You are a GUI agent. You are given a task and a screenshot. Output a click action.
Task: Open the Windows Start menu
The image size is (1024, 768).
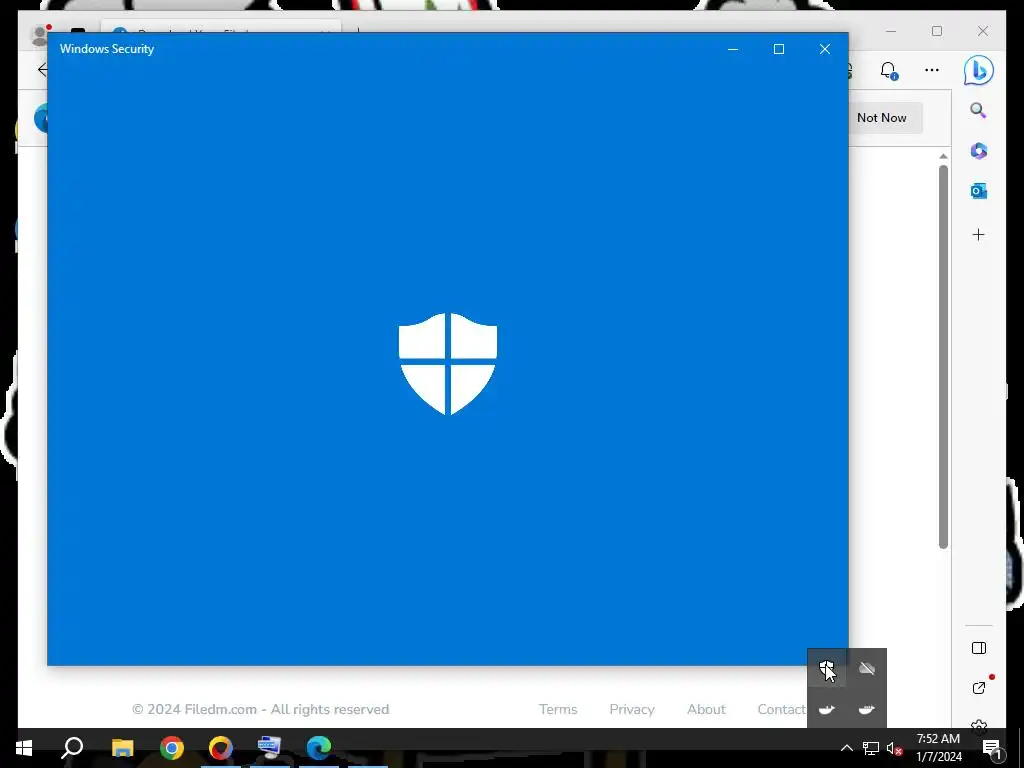click(x=24, y=748)
